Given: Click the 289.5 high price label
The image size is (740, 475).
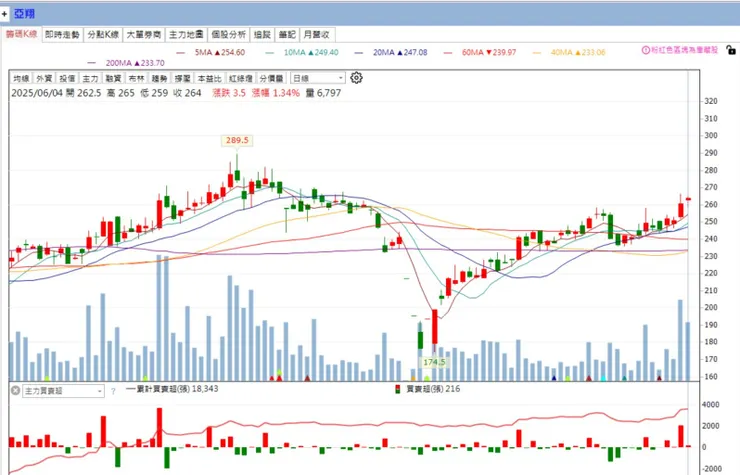Looking at the screenshot, I should pos(237,140).
